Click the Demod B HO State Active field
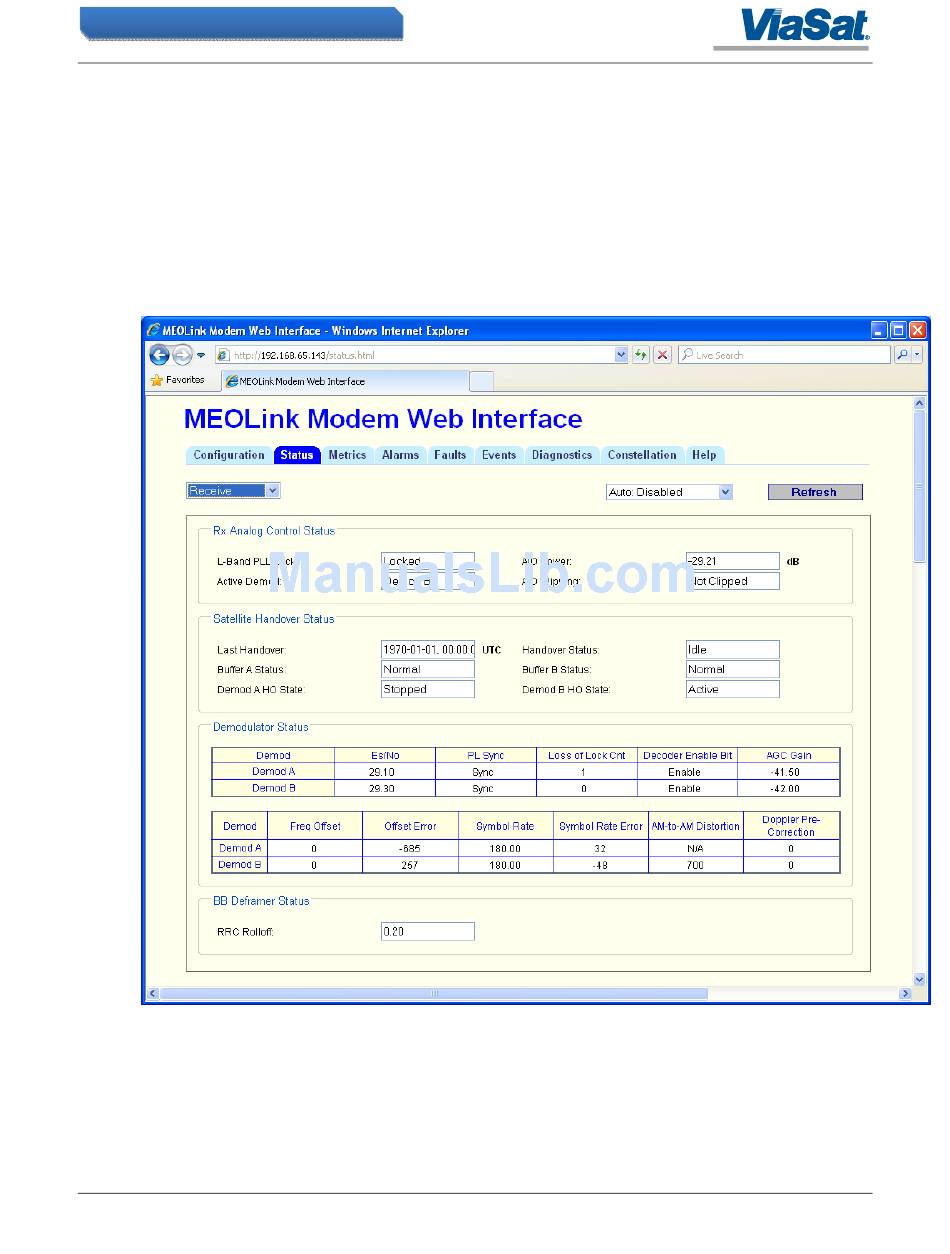Screen dimensions: 950x1254 [x=733, y=689]
